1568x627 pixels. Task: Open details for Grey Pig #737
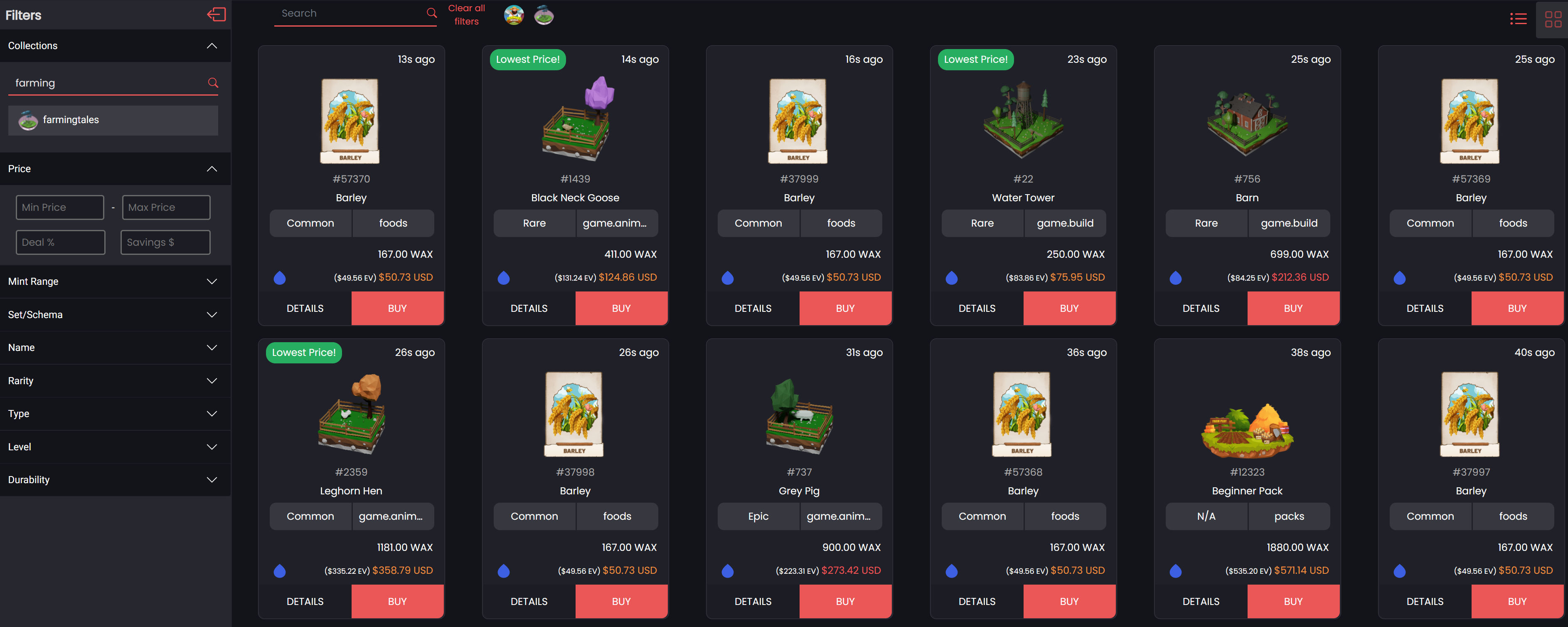click(x=753, y=602)
